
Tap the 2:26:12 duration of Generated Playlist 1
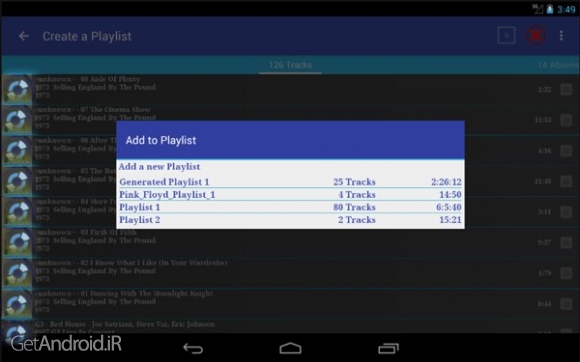pos(446,182)
